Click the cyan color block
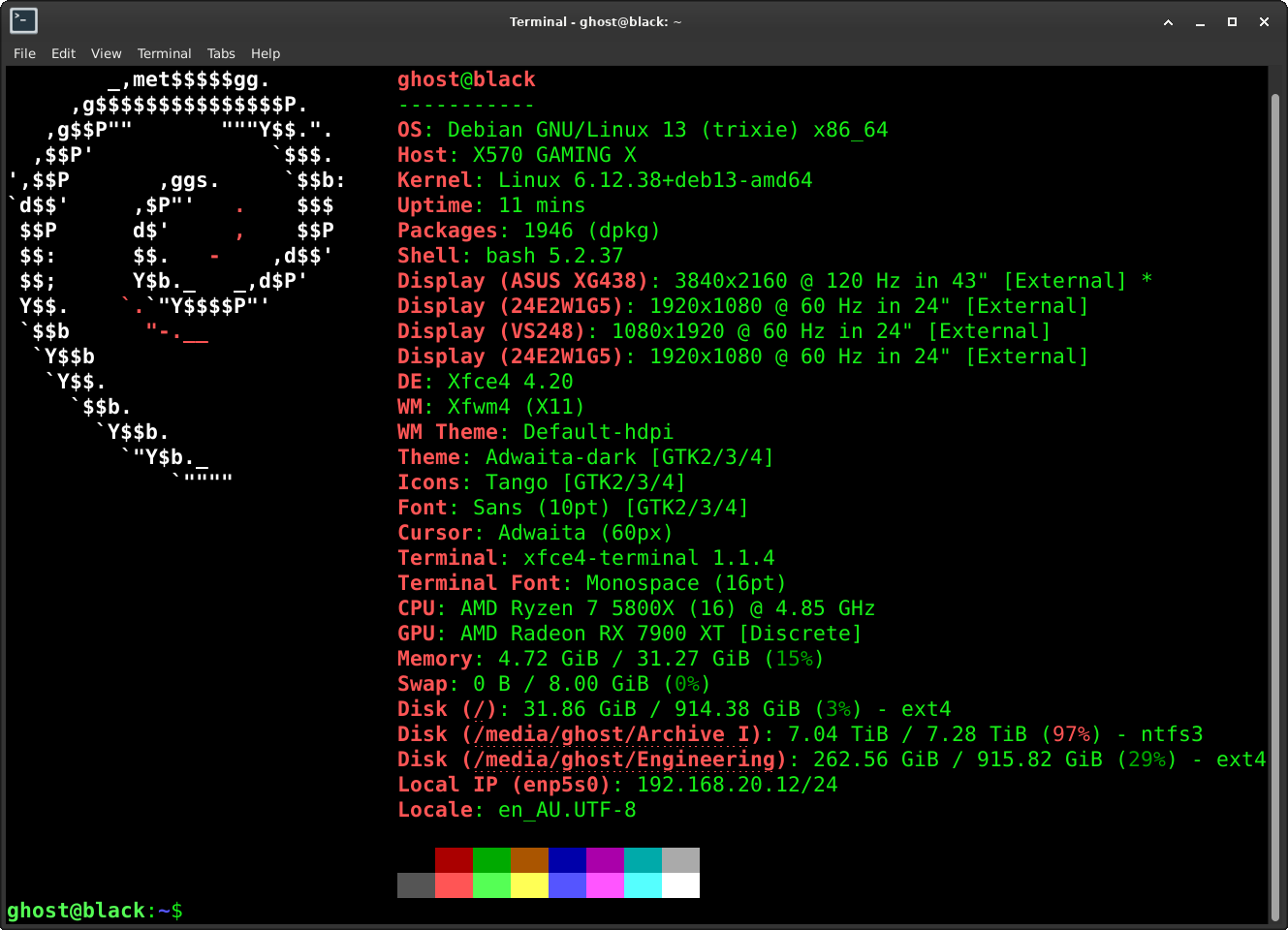This screenshot has height=930, width=1288. [643, 885]
